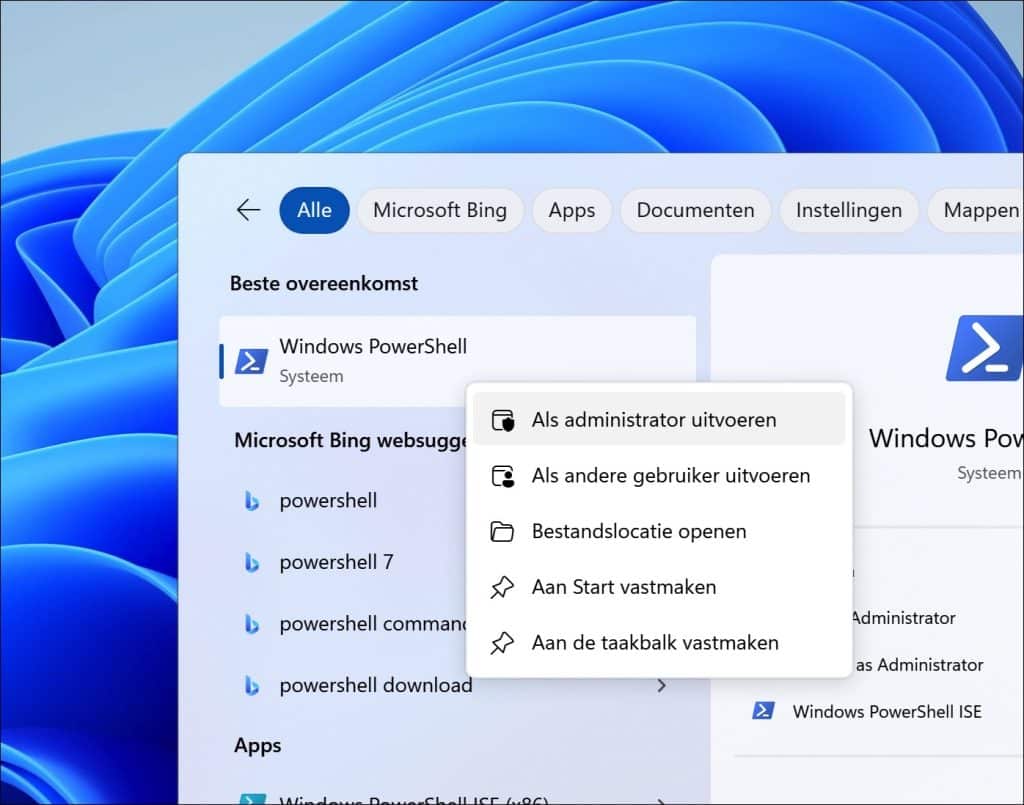1024x805 pixels.
Task: Click the Windows PowerShell ISE icon
Action: (763, 710)
